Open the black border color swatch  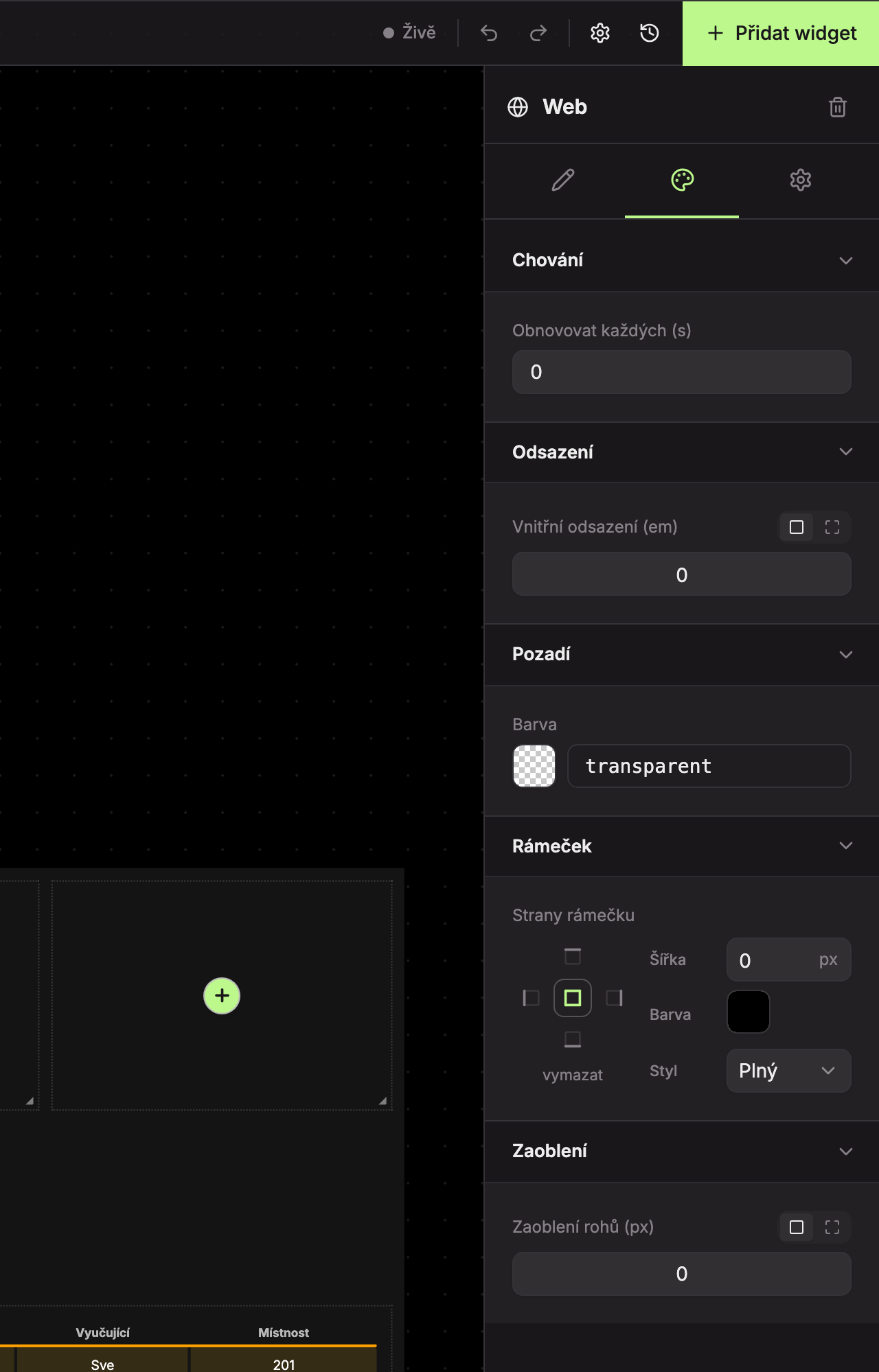[749, 1012]
